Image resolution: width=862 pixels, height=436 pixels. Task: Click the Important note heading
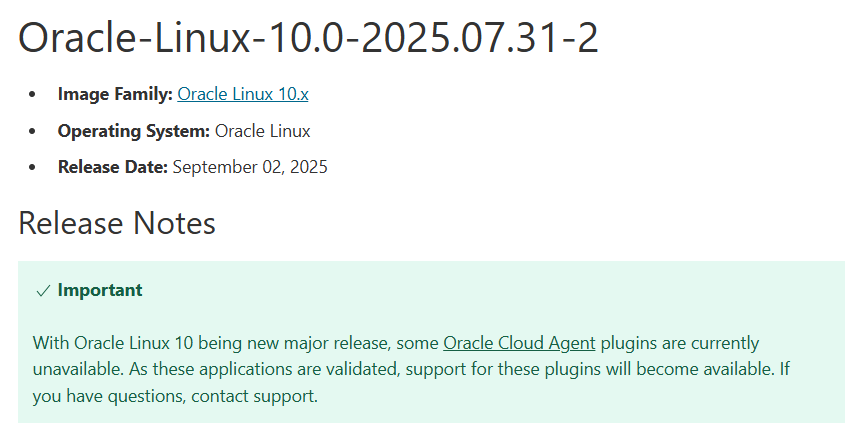click(x=100, y=290)
